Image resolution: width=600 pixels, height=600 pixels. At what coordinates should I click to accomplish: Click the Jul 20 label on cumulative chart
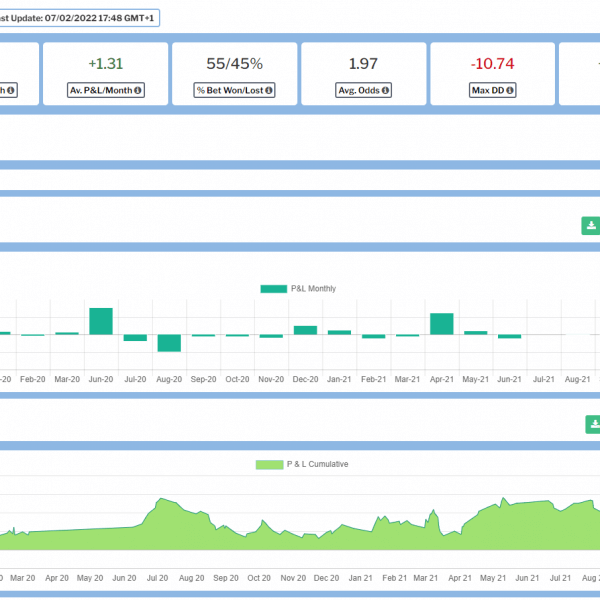coord(157,578)
